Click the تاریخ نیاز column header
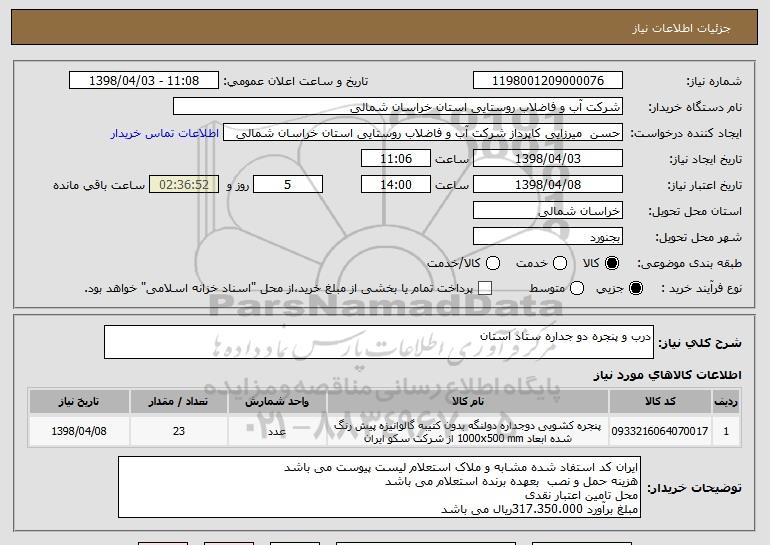 (79, 402)
